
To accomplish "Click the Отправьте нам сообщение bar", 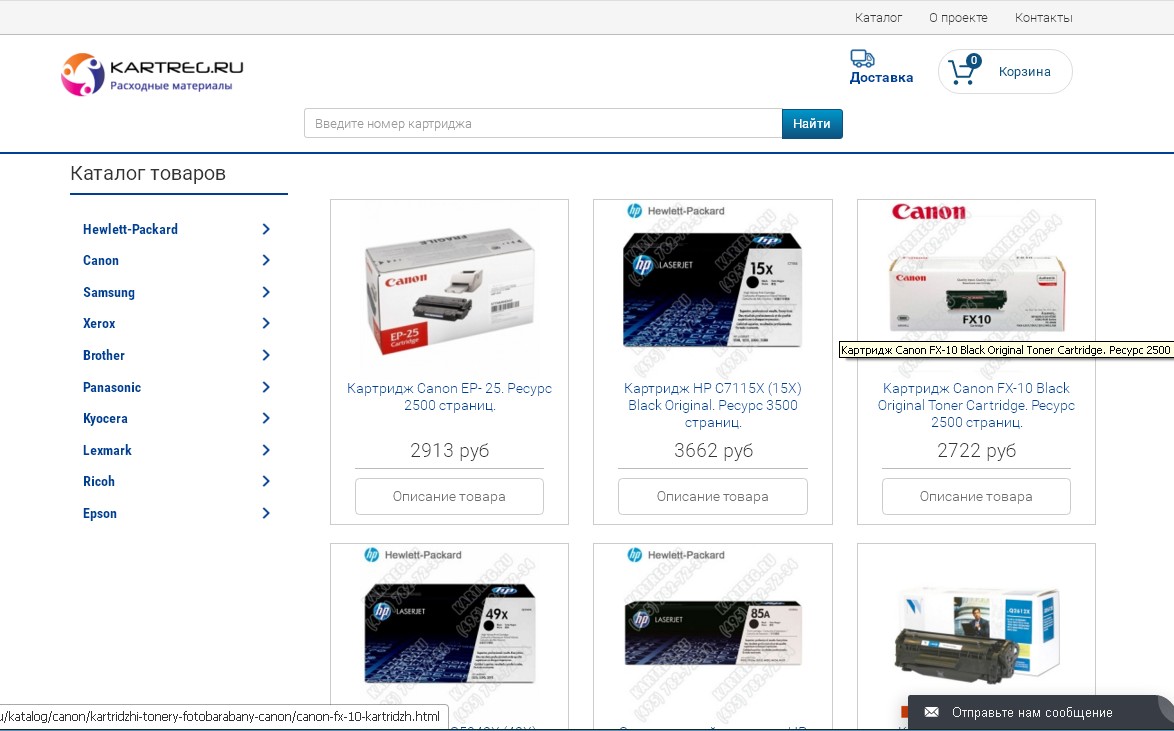I will point(1041,712).
